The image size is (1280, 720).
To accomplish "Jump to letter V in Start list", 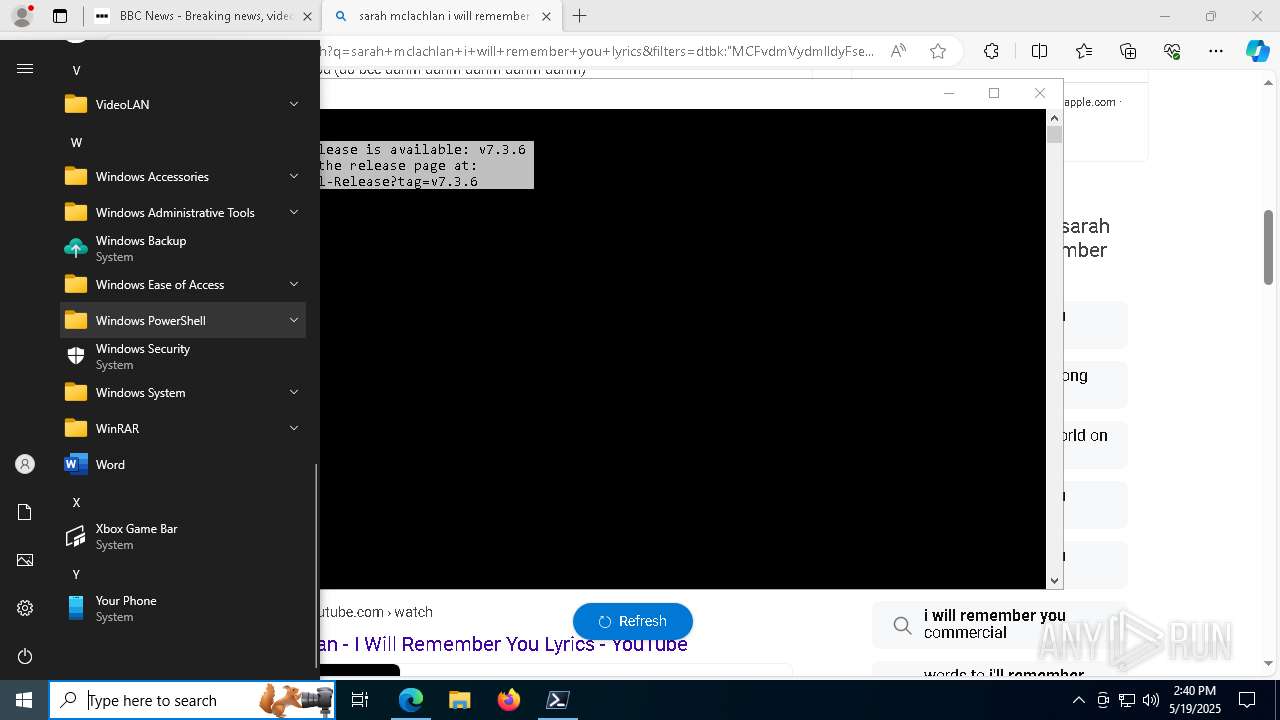I will tap(76, 70).
